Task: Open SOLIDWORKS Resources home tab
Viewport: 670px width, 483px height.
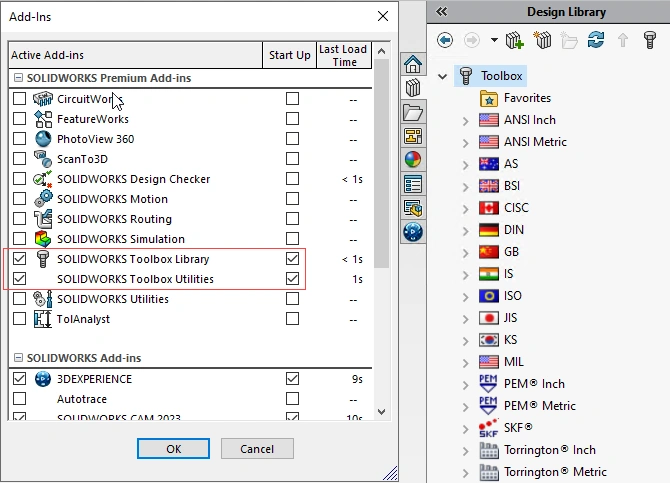Action: coord(413,64)
